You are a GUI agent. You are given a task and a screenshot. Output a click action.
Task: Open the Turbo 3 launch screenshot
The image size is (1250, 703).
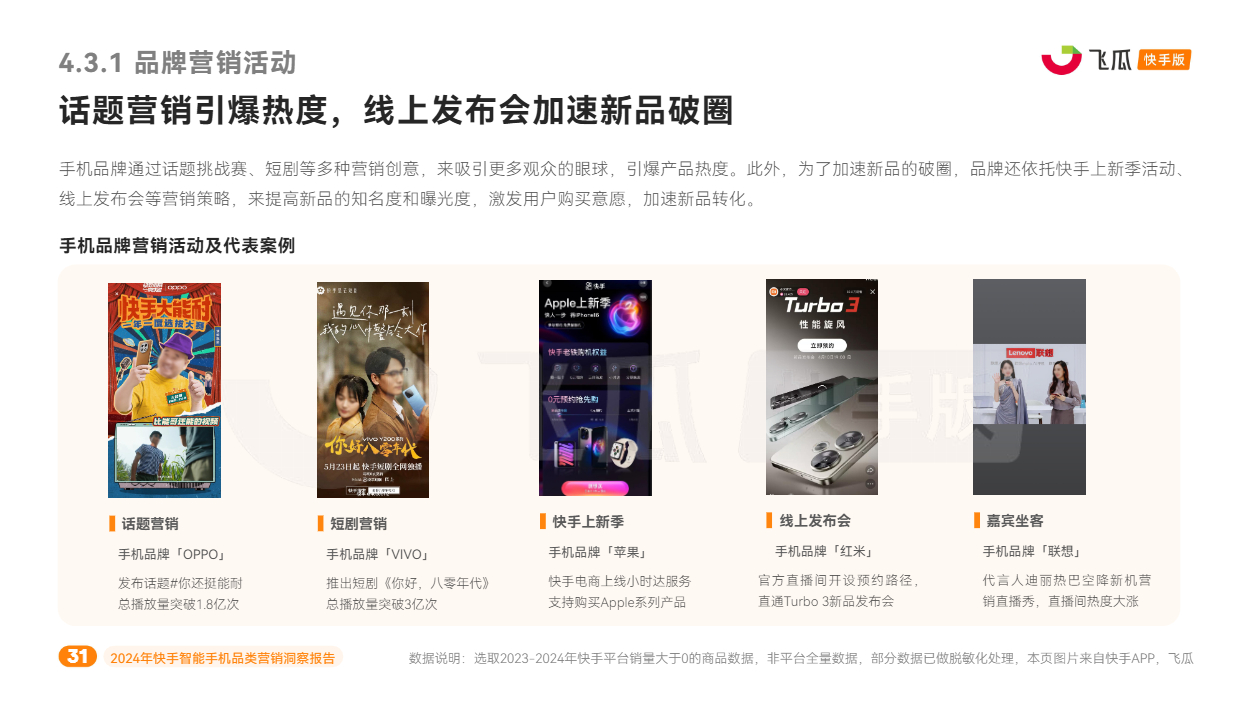(x=822, y=387)
